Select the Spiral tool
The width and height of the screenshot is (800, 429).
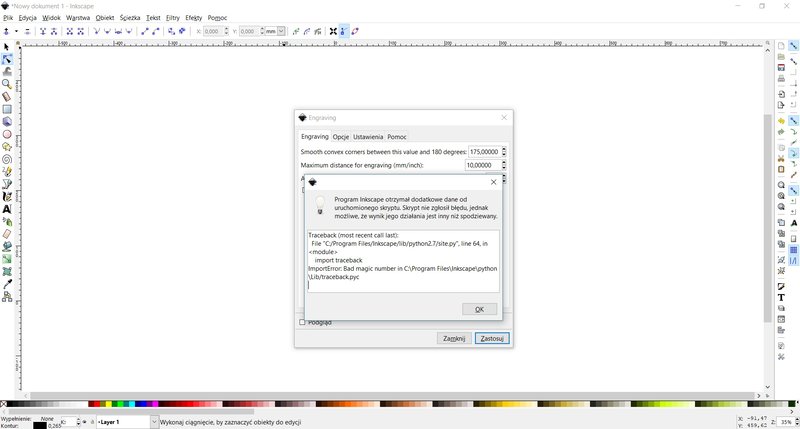[x=7, y=159]
